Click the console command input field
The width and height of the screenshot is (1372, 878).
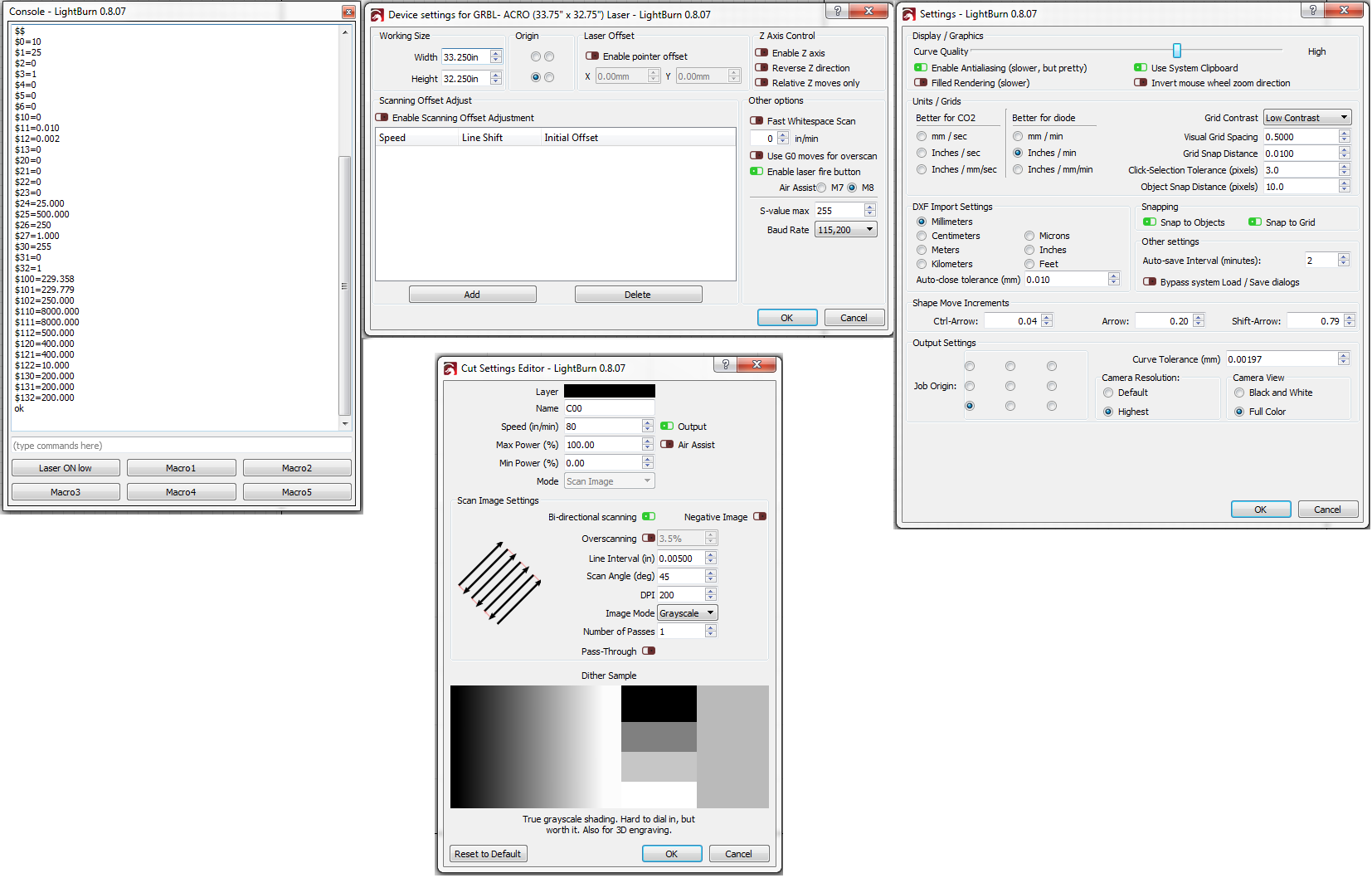pyautogui.click(x=181, y=446)
